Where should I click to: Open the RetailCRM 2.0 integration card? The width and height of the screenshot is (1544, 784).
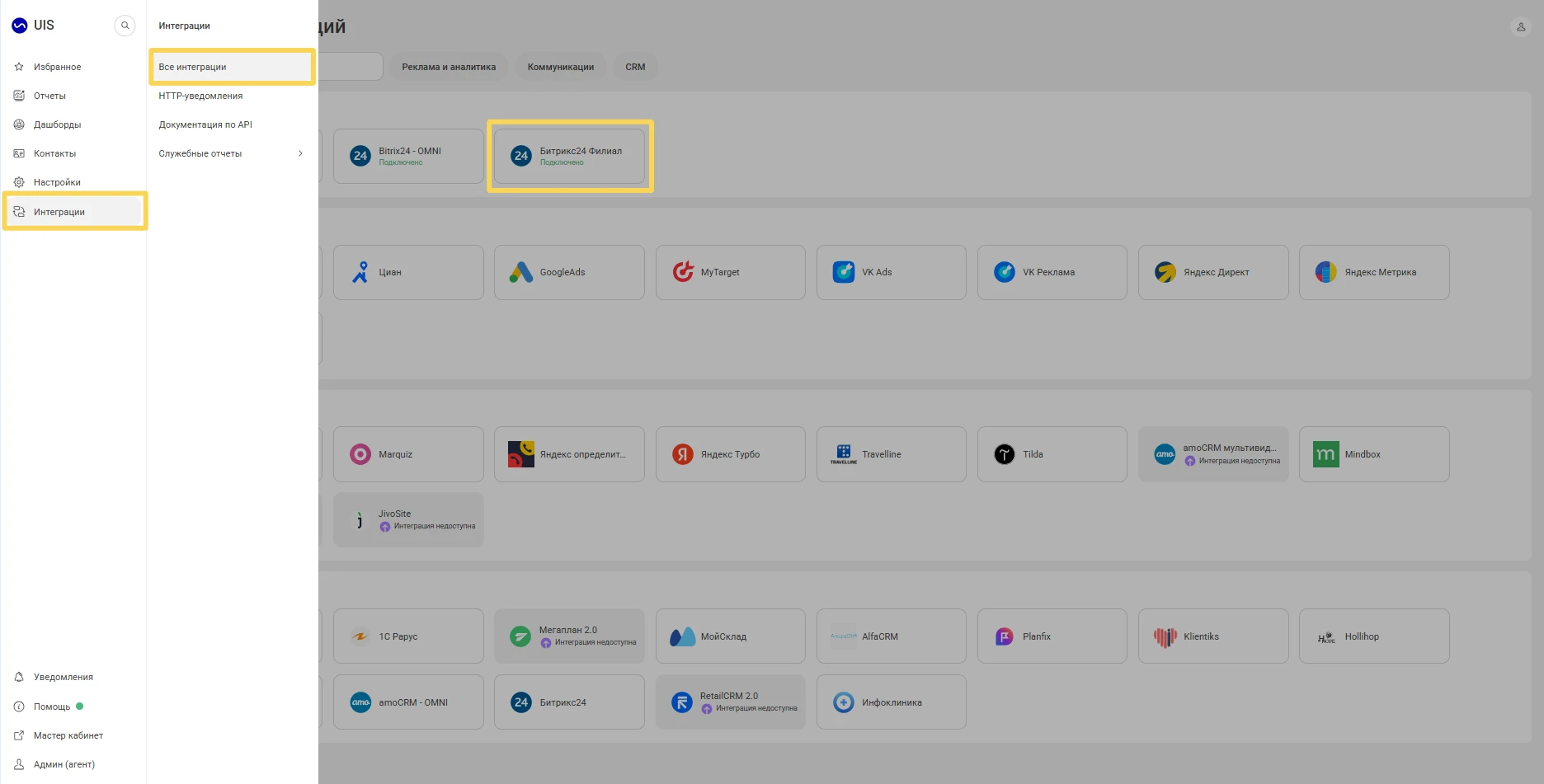pyautogui.click(x=731, y=702)
